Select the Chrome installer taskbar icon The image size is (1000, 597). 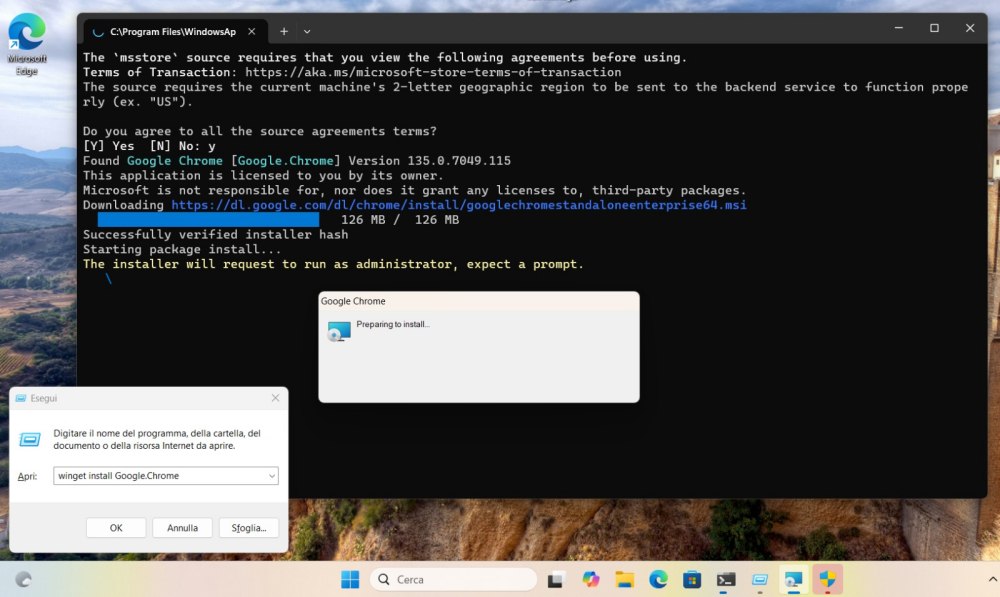793,579
